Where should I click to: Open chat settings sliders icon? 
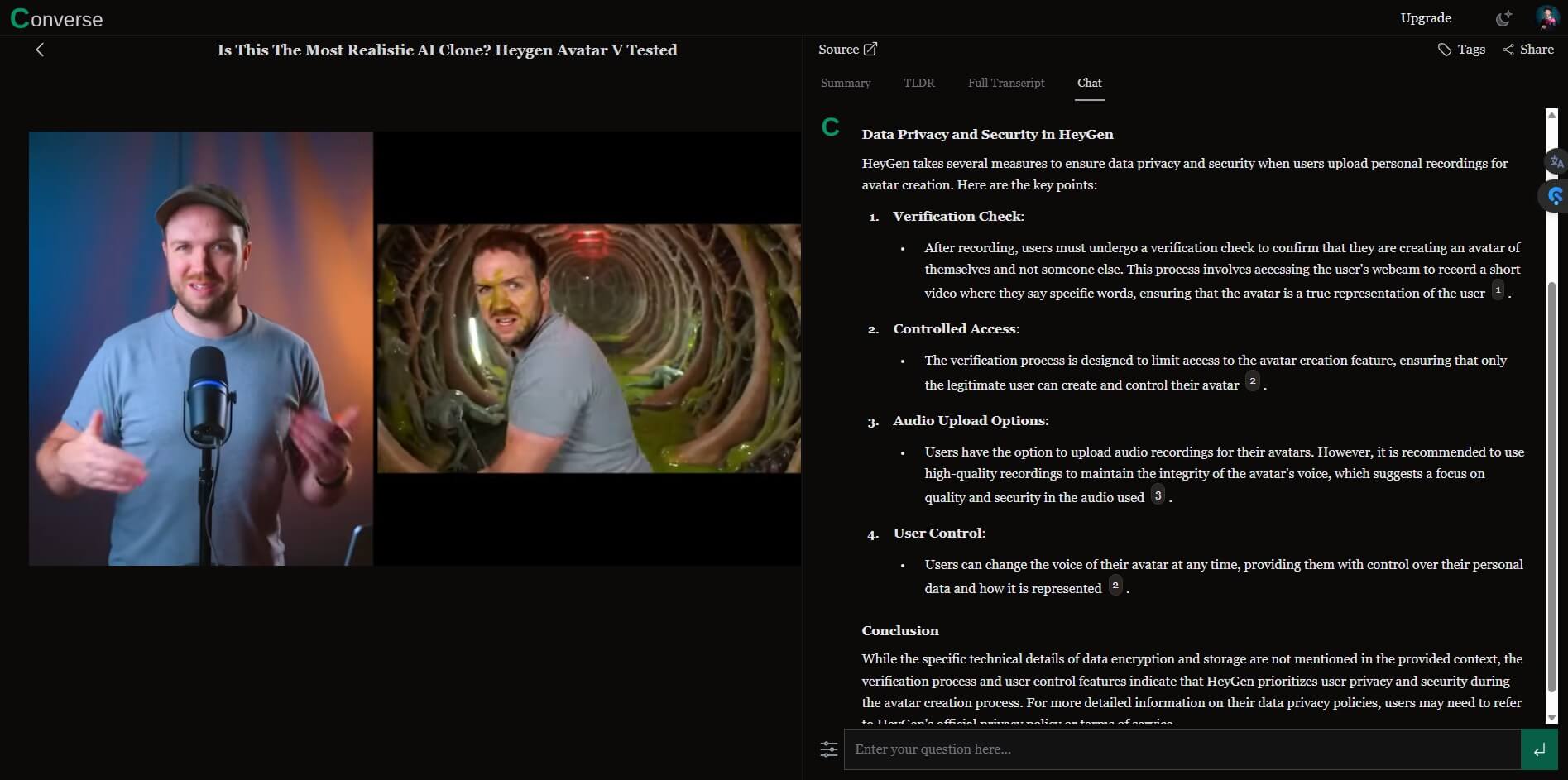[828, 749]
